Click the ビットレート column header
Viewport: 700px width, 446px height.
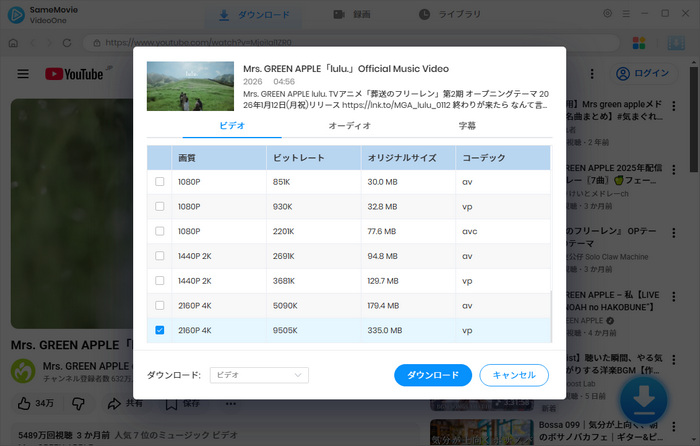tap(313, 158)
